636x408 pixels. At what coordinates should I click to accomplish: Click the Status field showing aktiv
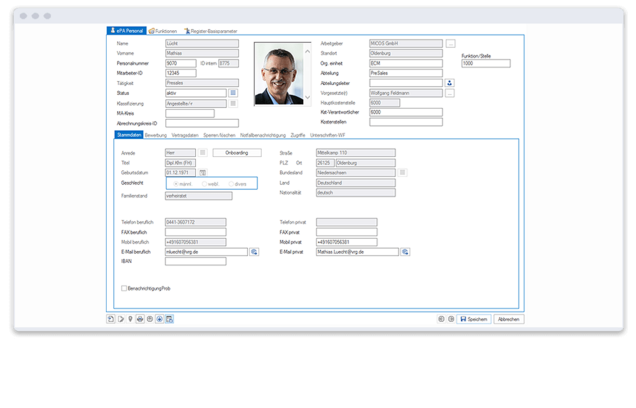196,93
